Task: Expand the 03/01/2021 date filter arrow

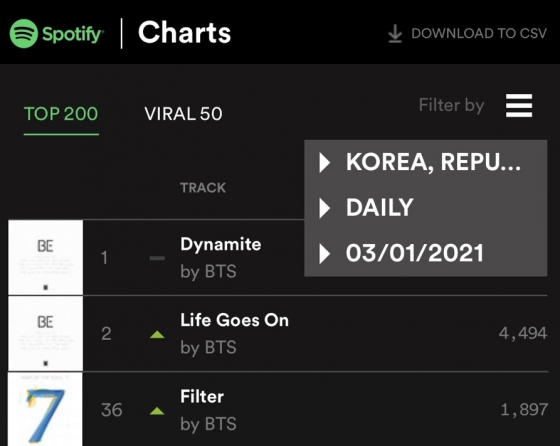Action: point(324,254)
